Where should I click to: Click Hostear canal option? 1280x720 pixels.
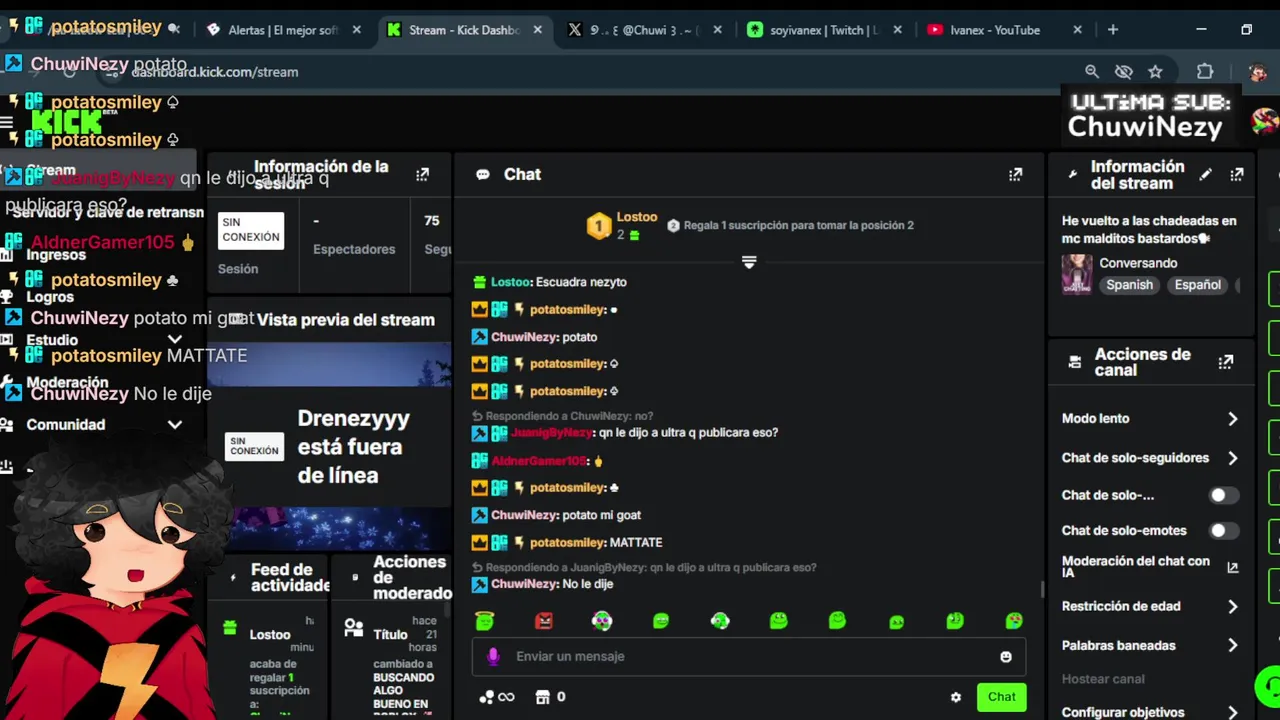click(x=1103, y=679)
